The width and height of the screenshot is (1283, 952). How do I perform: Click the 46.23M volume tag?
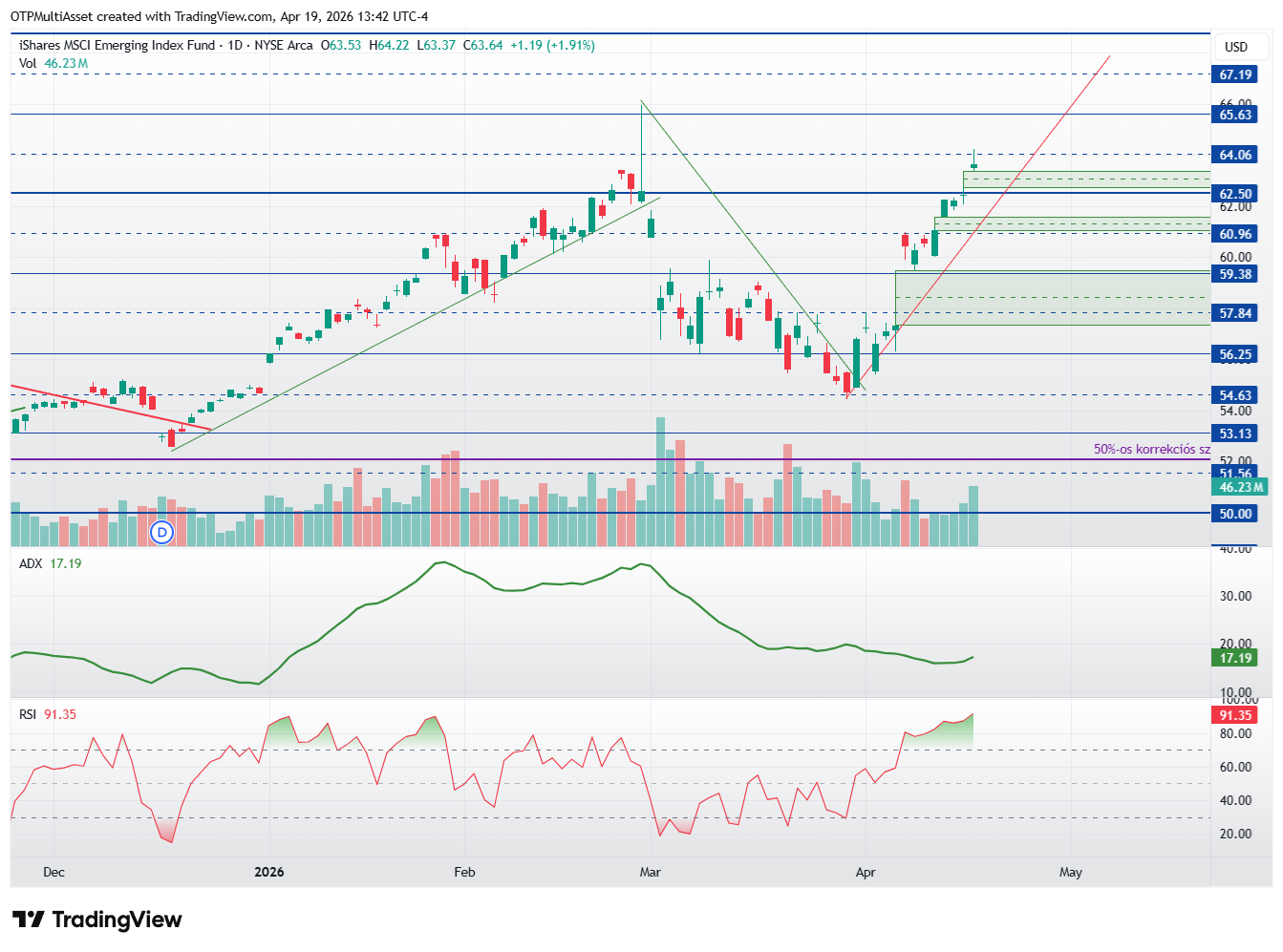click(x=1241, y=487)
